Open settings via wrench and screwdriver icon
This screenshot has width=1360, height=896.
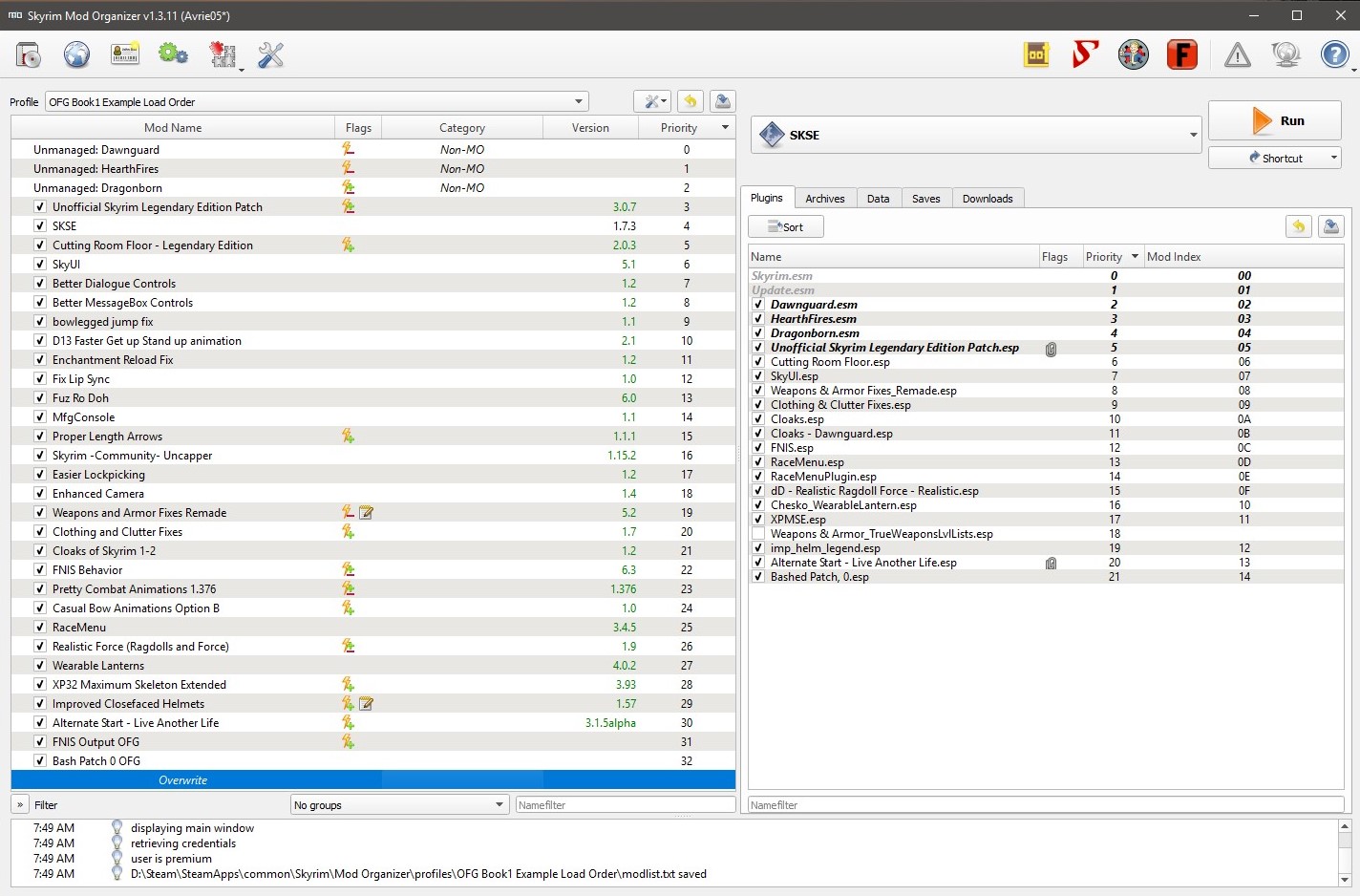tap(271, 55)
